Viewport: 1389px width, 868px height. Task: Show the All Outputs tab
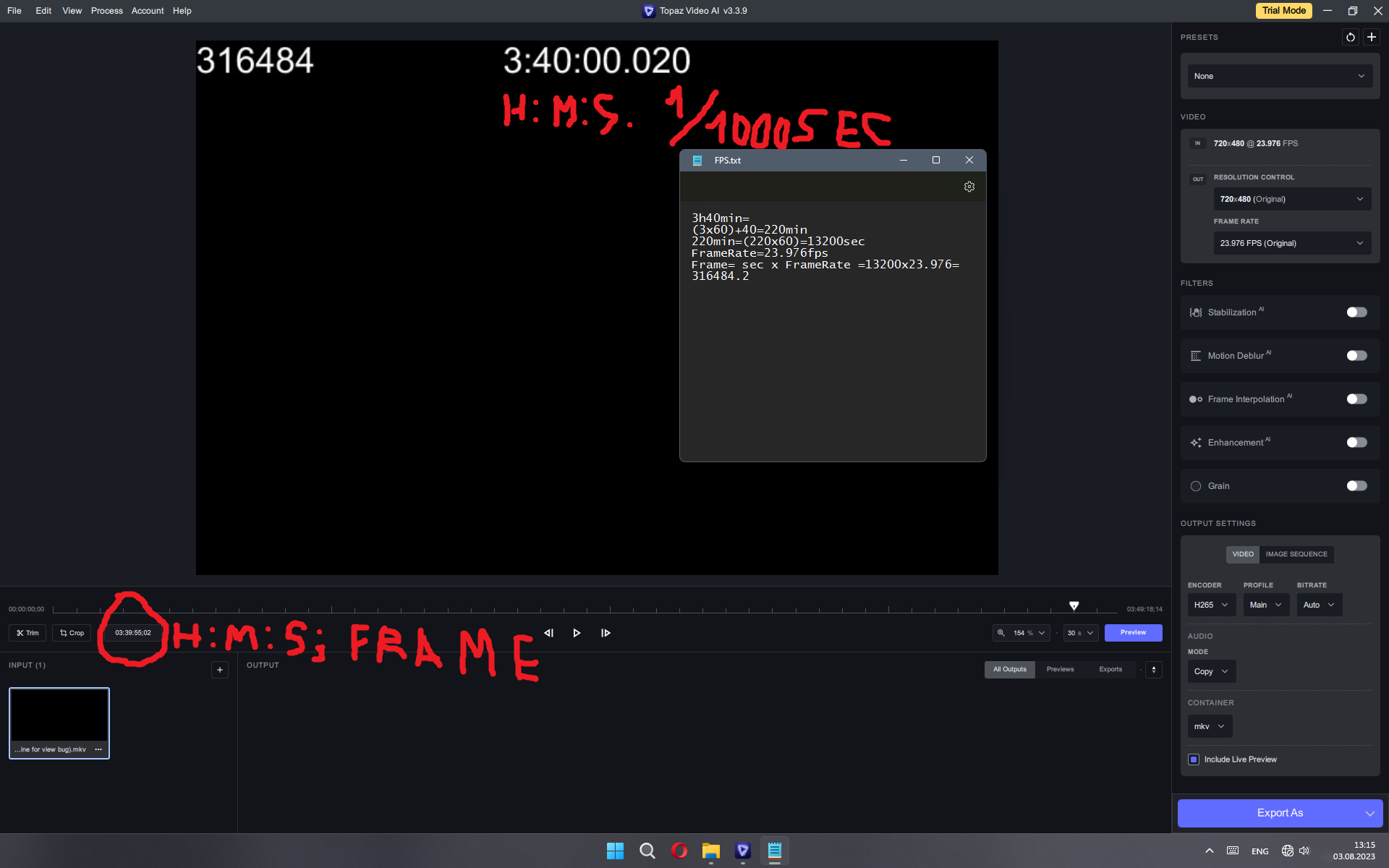1010,670
